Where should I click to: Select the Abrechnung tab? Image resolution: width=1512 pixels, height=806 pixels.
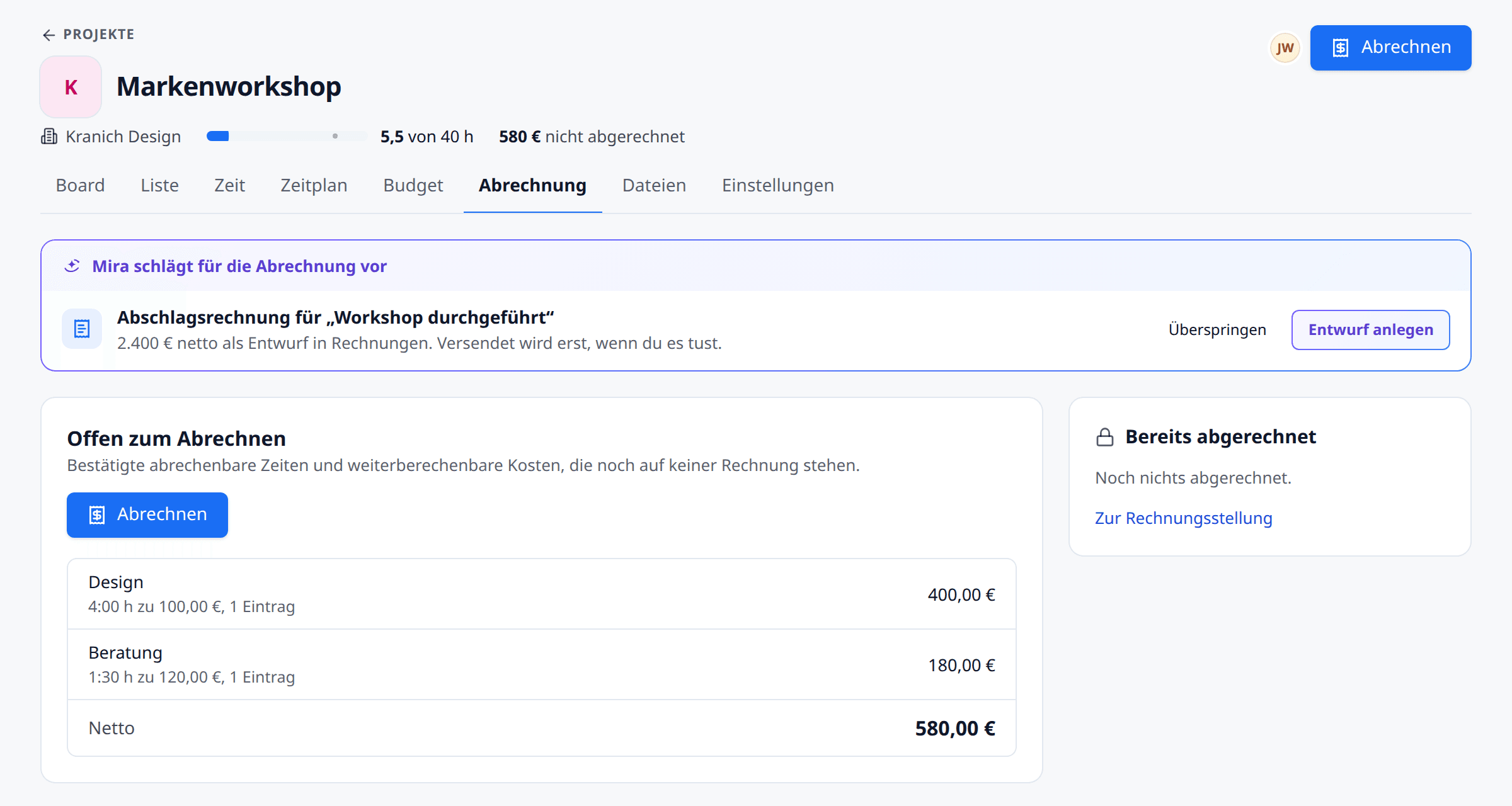[532, 185]
